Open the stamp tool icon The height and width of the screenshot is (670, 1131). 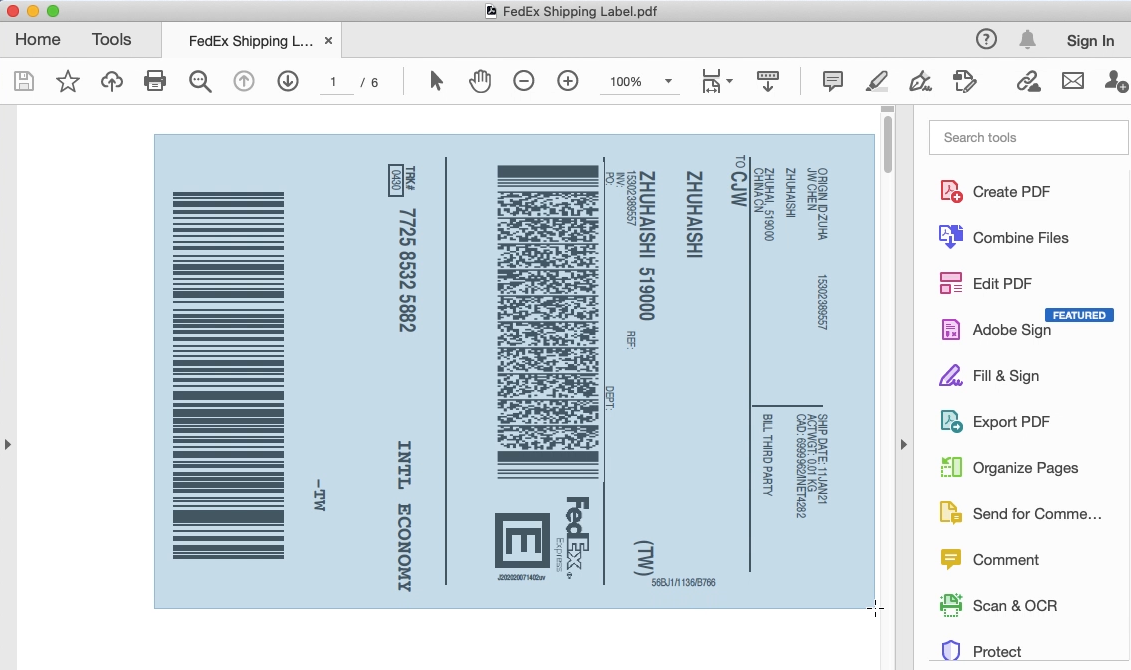tap(964, 81)
